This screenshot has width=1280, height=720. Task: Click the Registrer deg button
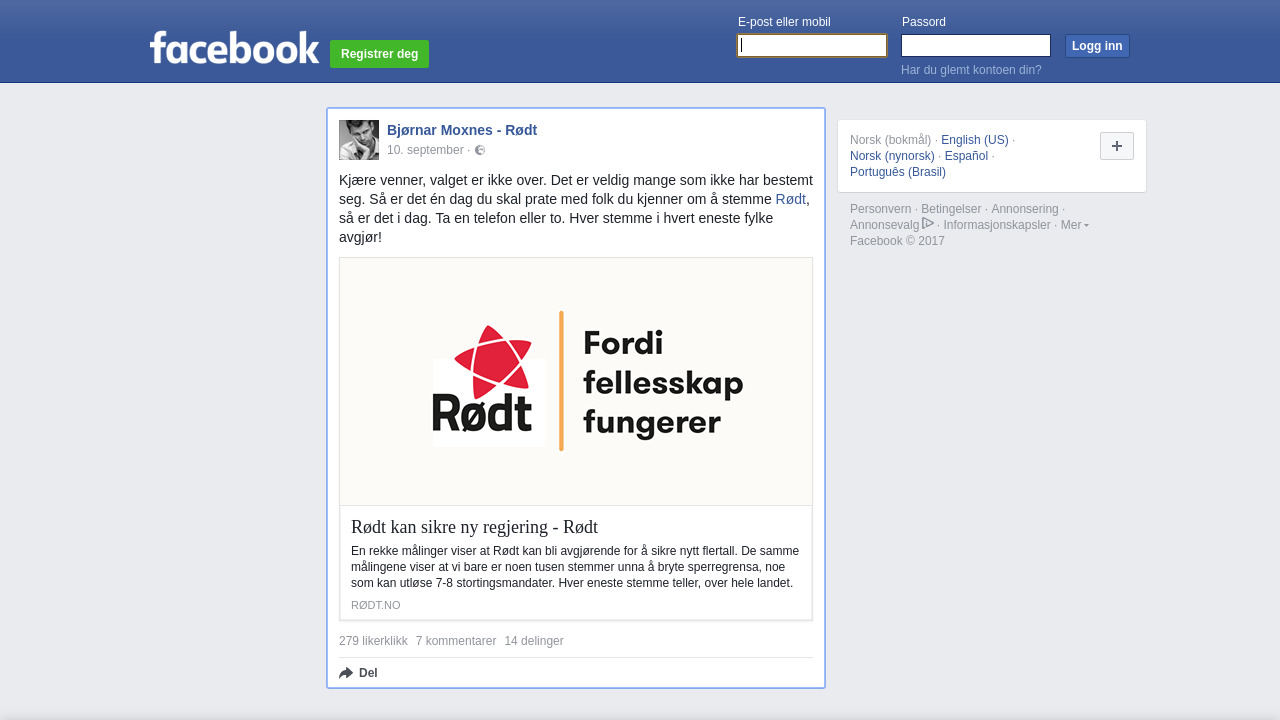click(x=379, y=54)
